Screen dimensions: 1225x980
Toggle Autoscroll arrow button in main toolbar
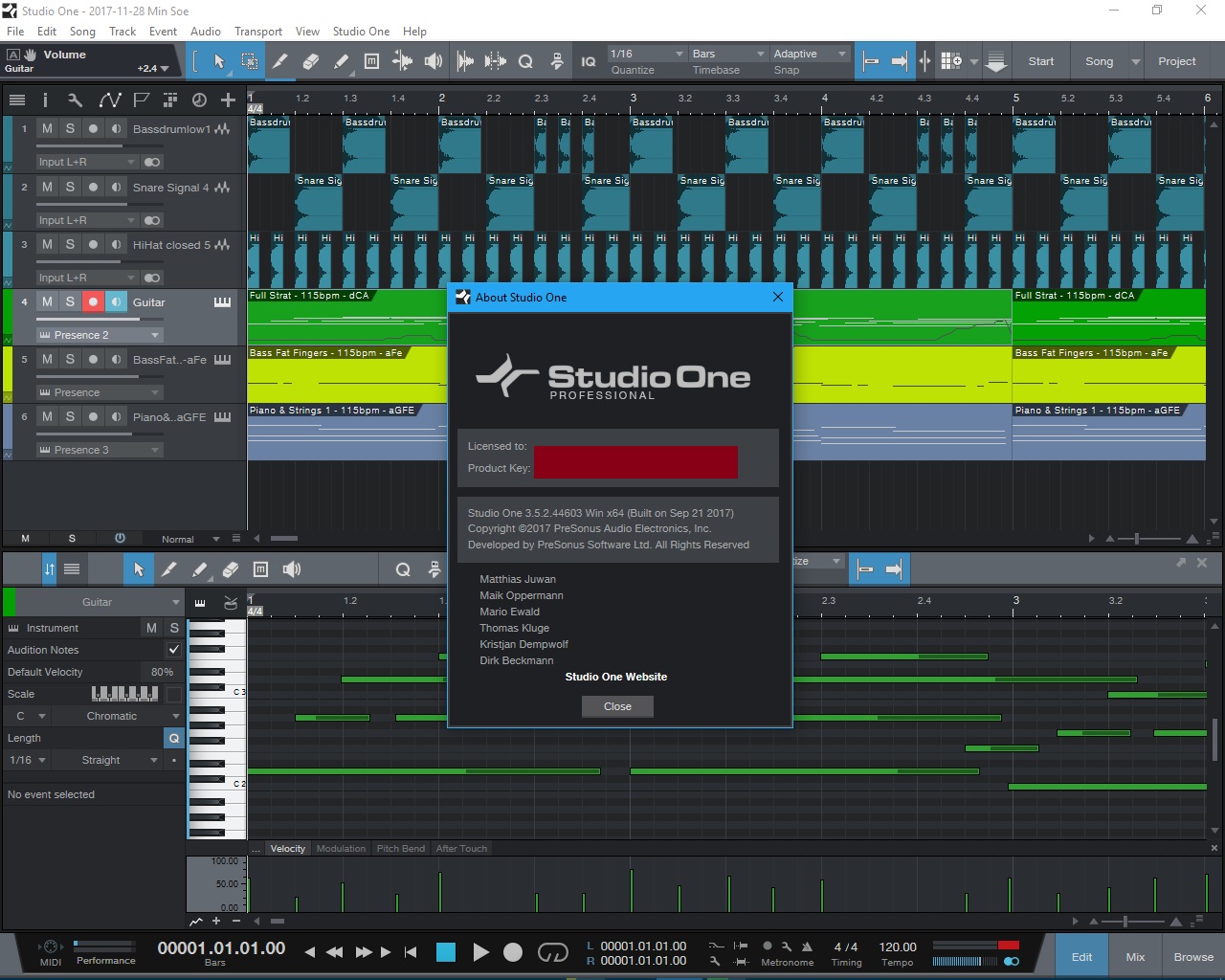click(899, 61)
